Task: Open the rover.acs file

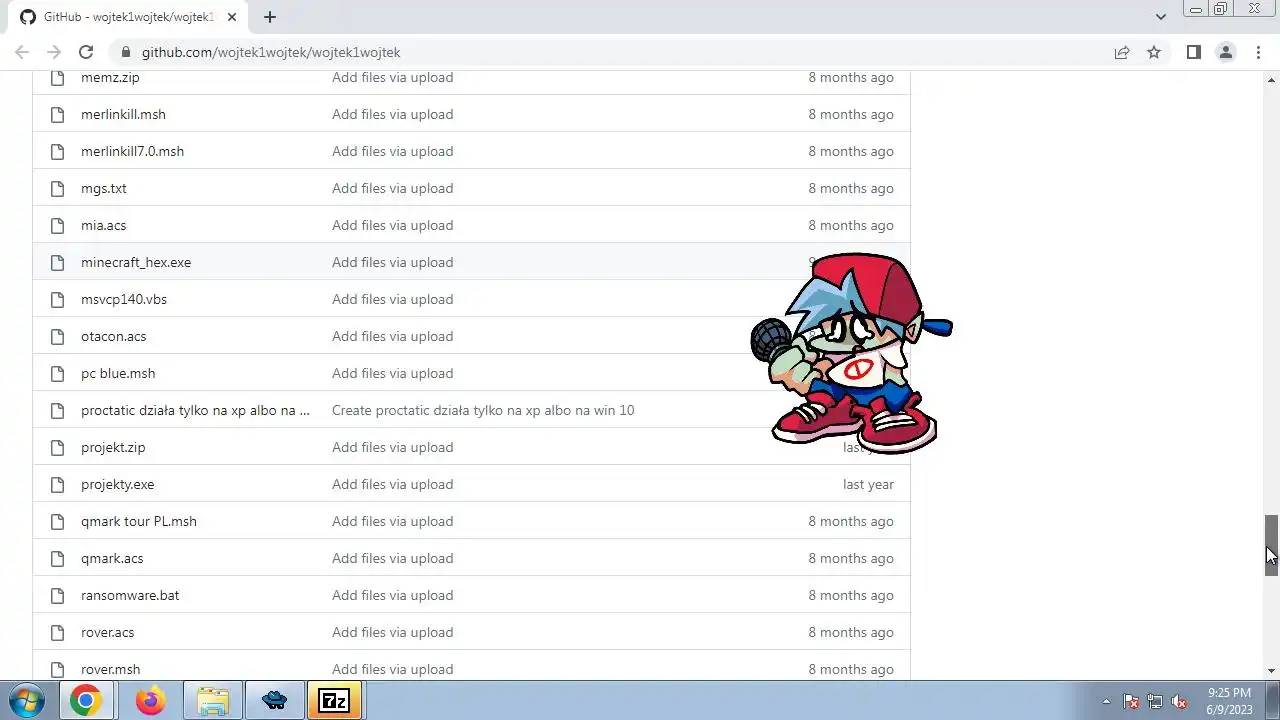Action: pos(107,632)
